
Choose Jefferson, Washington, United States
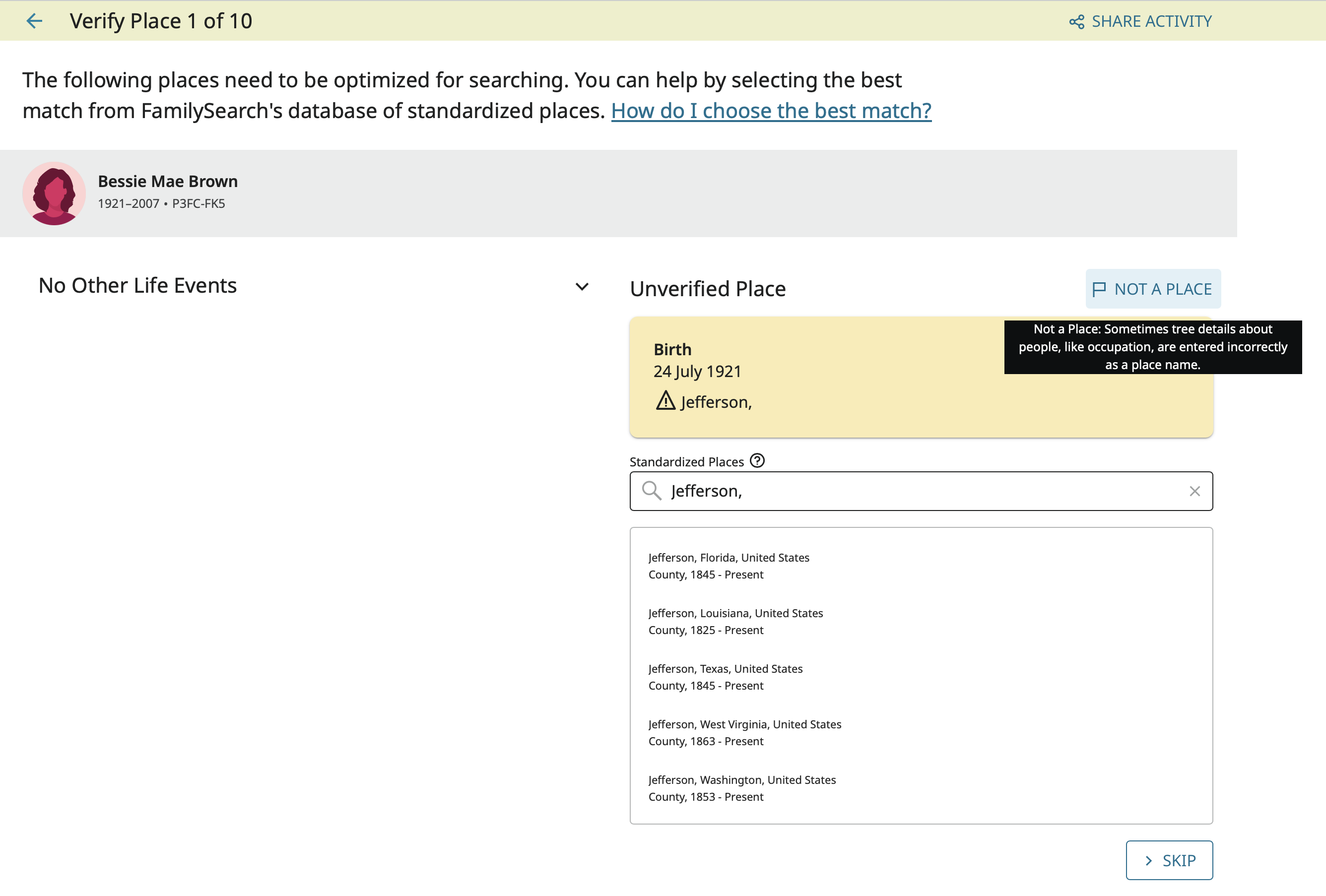[x=921, y=788]
